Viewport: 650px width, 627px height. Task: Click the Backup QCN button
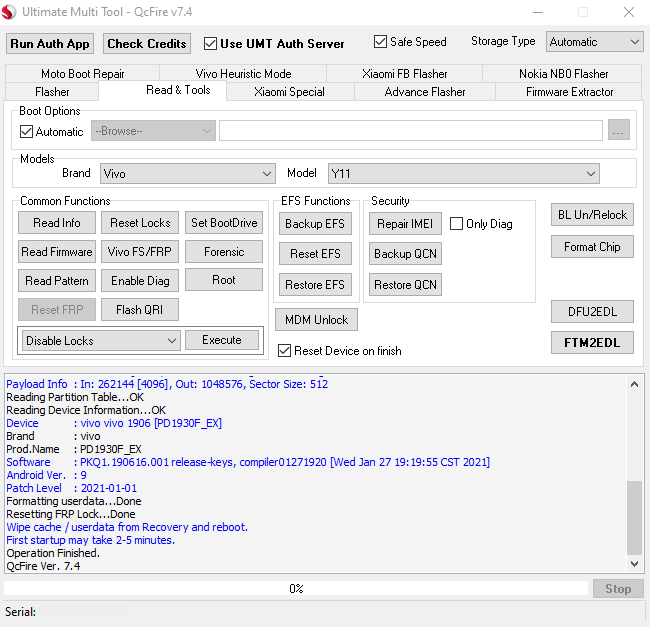point(405,254)
